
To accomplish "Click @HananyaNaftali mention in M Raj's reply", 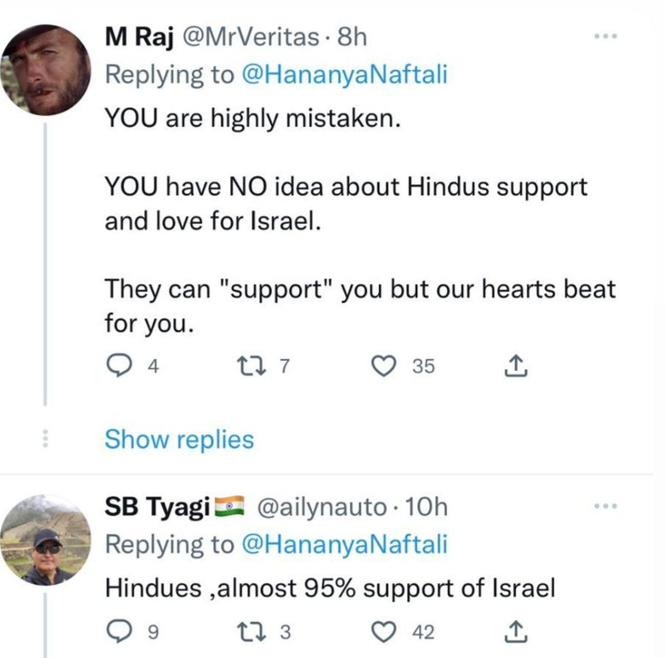I will coord(346,75).
